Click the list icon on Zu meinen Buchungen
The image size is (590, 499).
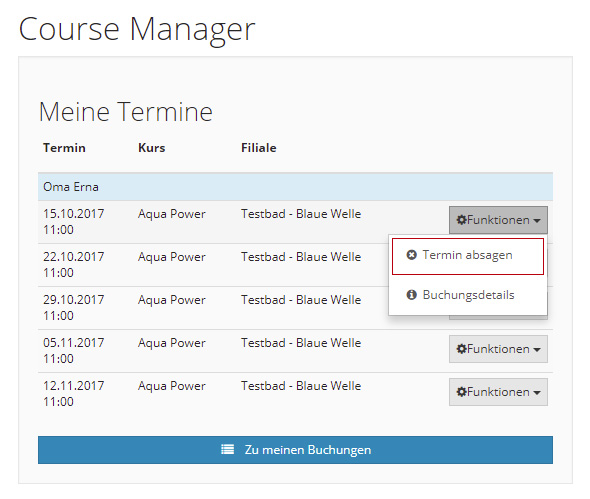(x=227, y=449)
